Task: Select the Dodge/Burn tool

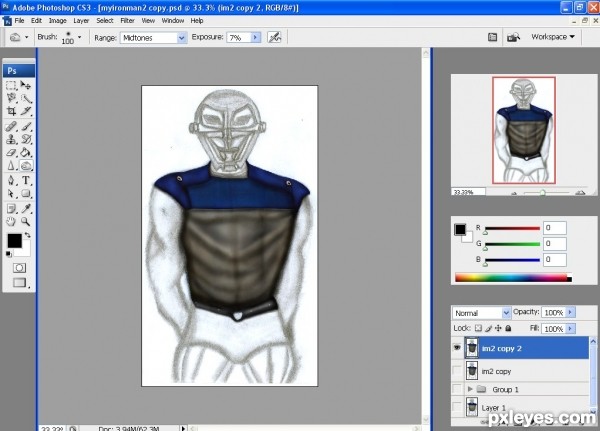Action: pos(26,166)
